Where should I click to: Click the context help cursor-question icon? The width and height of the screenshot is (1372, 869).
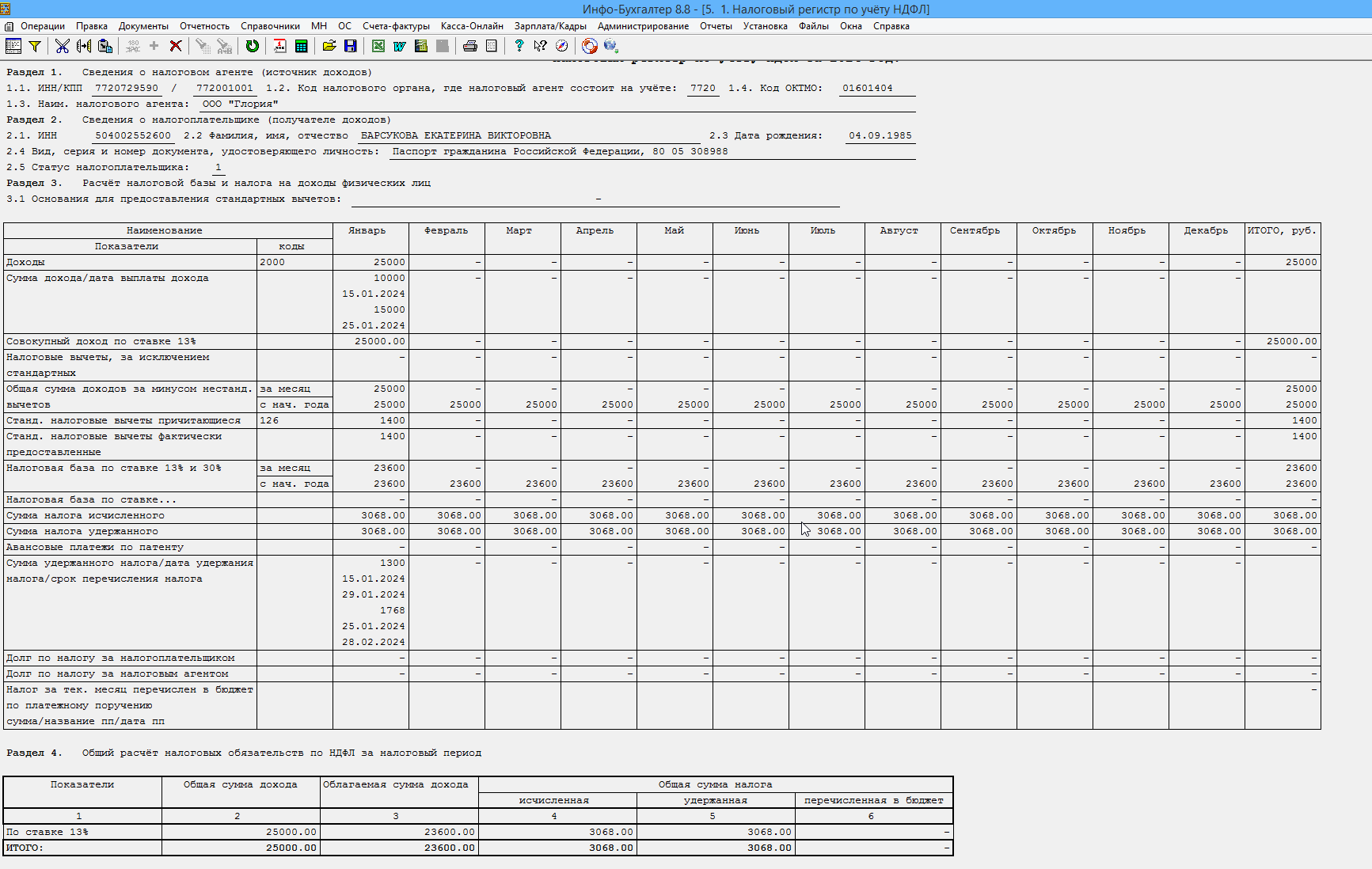click(541, 46)
